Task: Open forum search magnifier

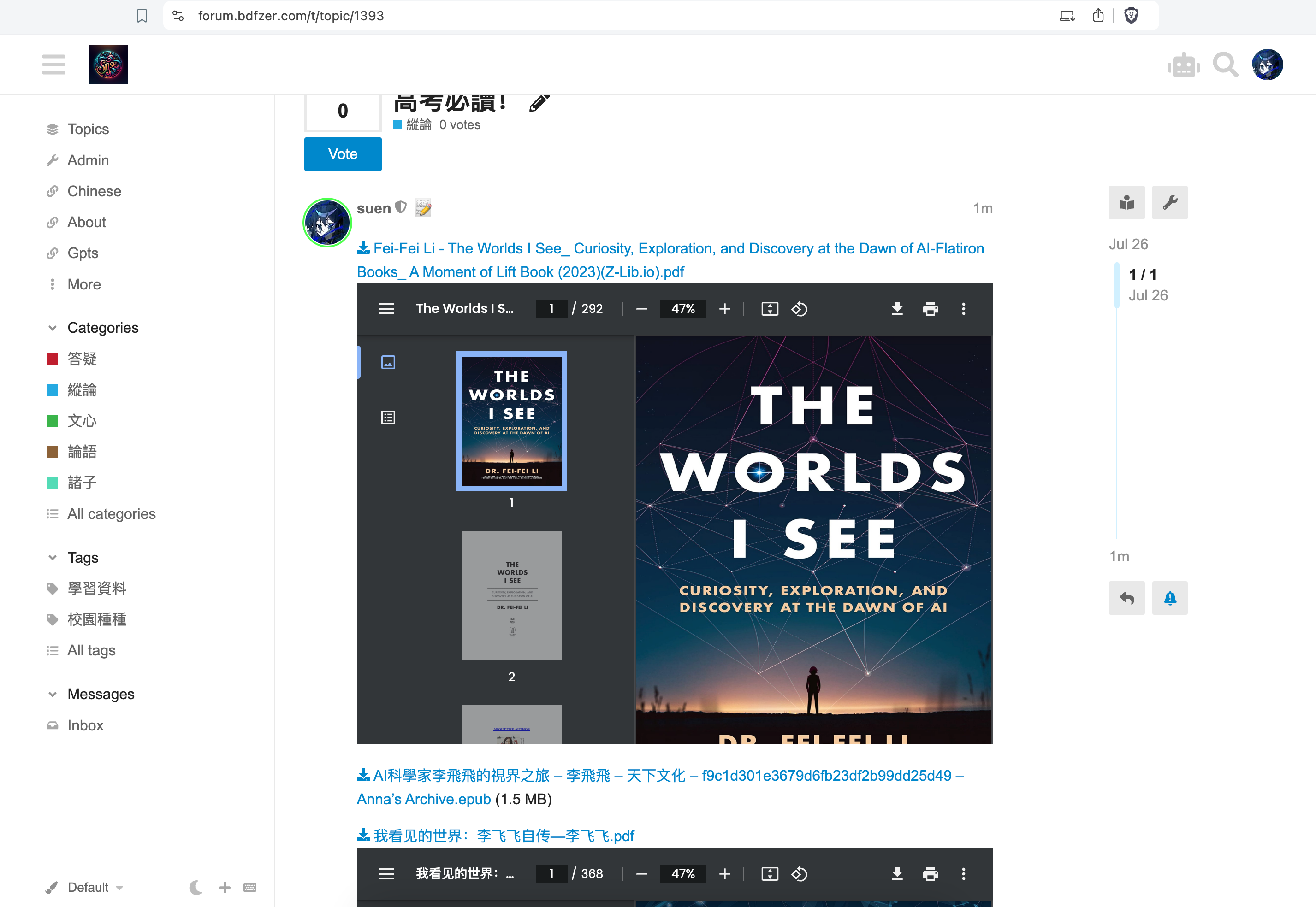Action: (x=1225, y=65)
